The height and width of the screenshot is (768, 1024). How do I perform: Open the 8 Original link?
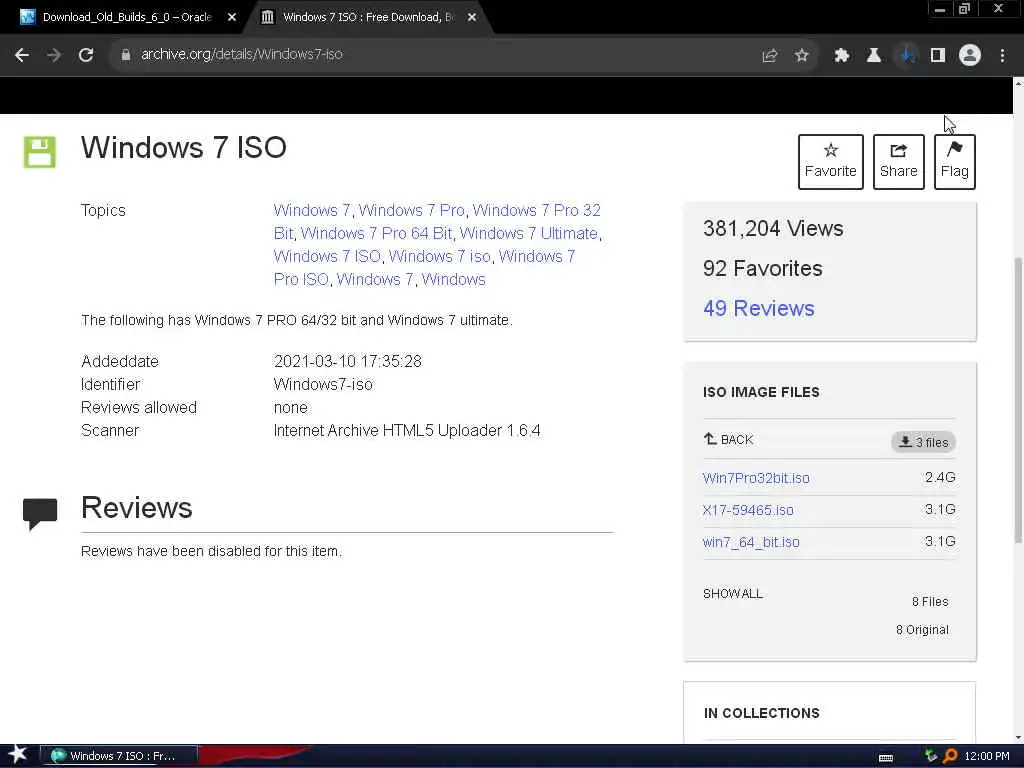(922, 630)
